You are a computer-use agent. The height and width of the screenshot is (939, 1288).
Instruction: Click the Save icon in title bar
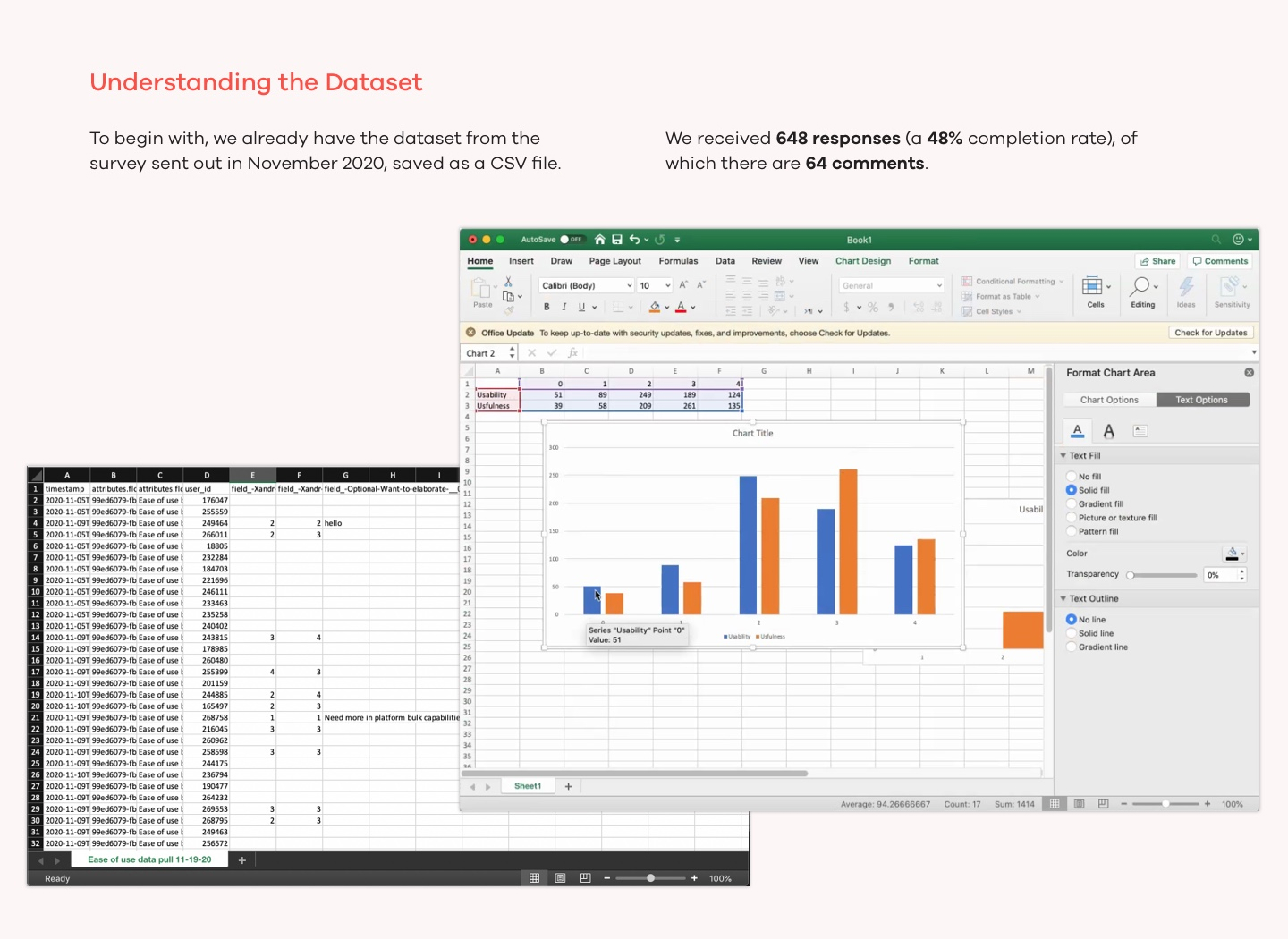coord(617,240)
